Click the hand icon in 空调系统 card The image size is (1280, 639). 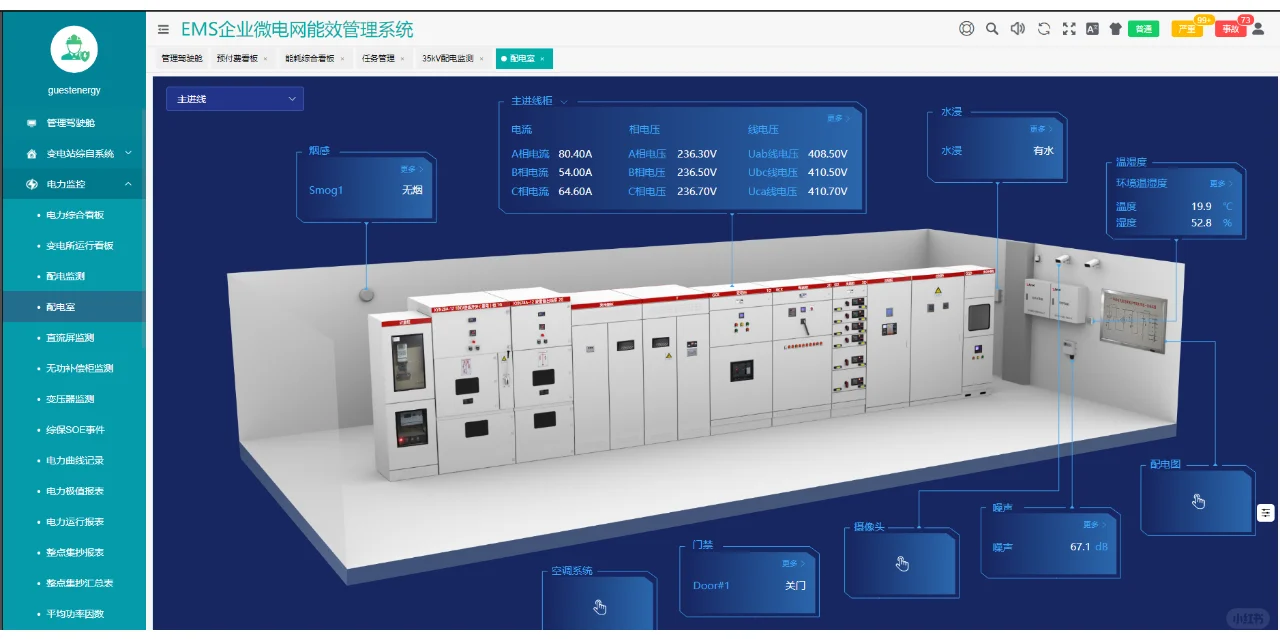599,607
